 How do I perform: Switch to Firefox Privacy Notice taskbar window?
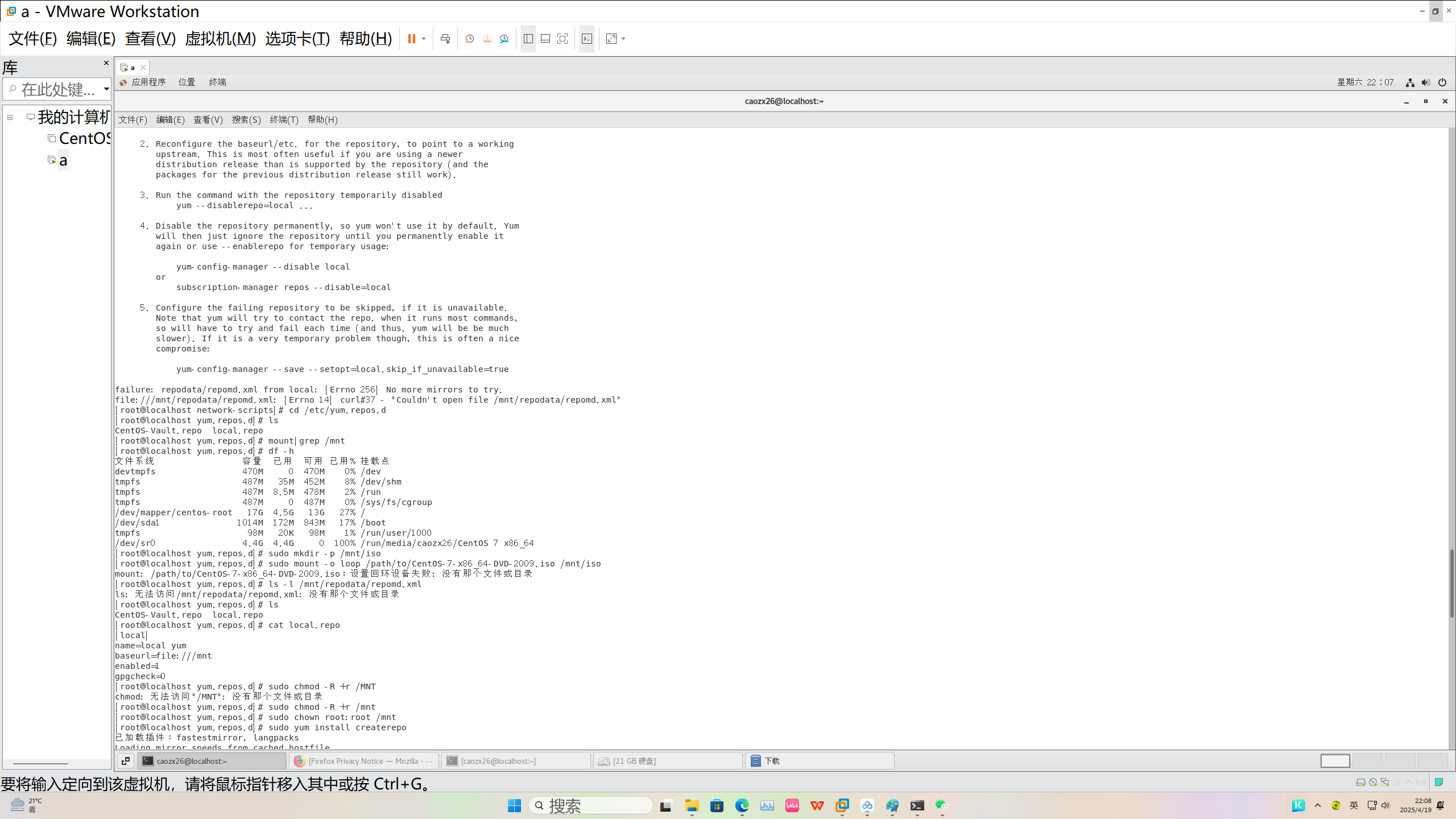364,761
